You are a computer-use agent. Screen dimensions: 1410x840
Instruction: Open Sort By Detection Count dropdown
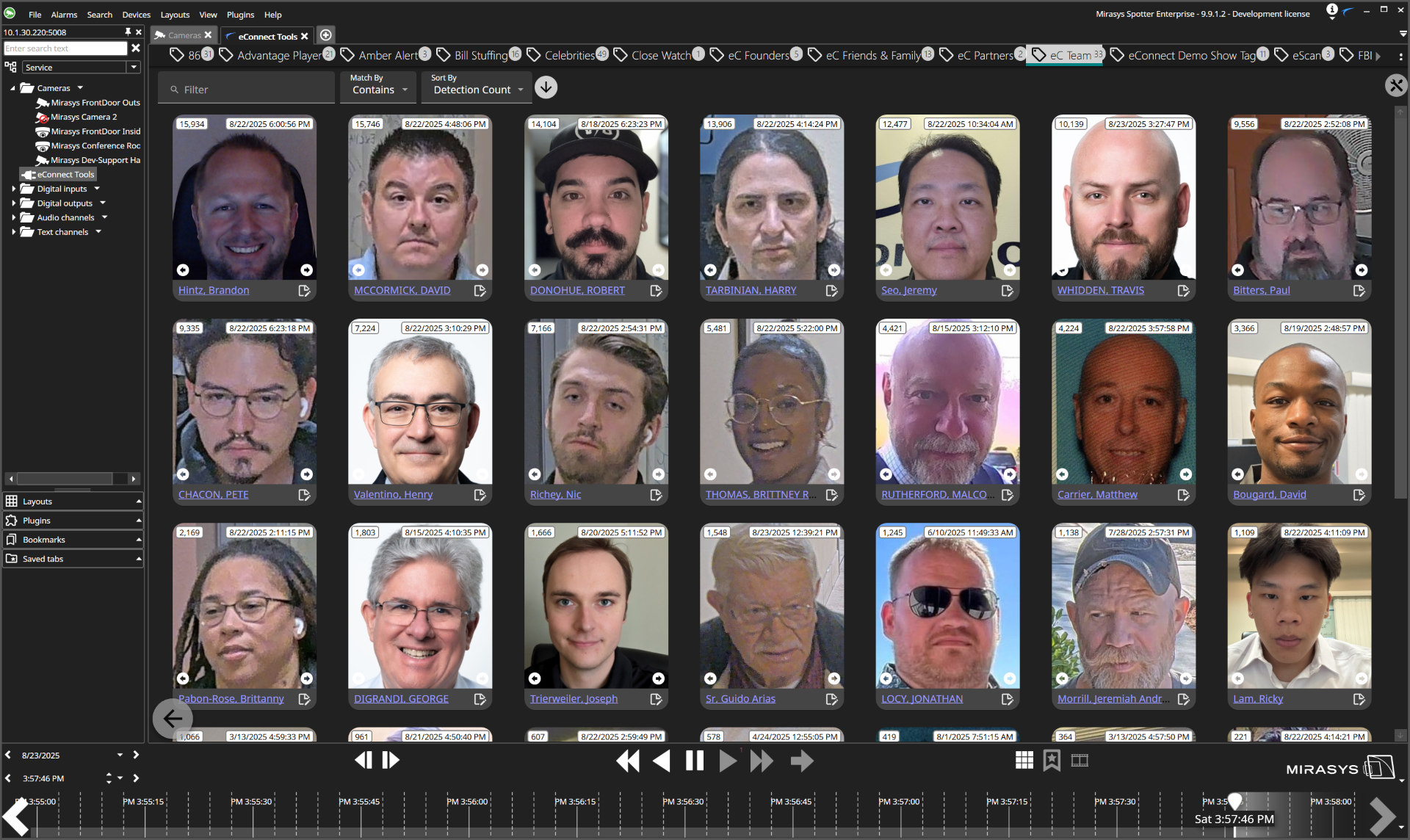(477, 89)
